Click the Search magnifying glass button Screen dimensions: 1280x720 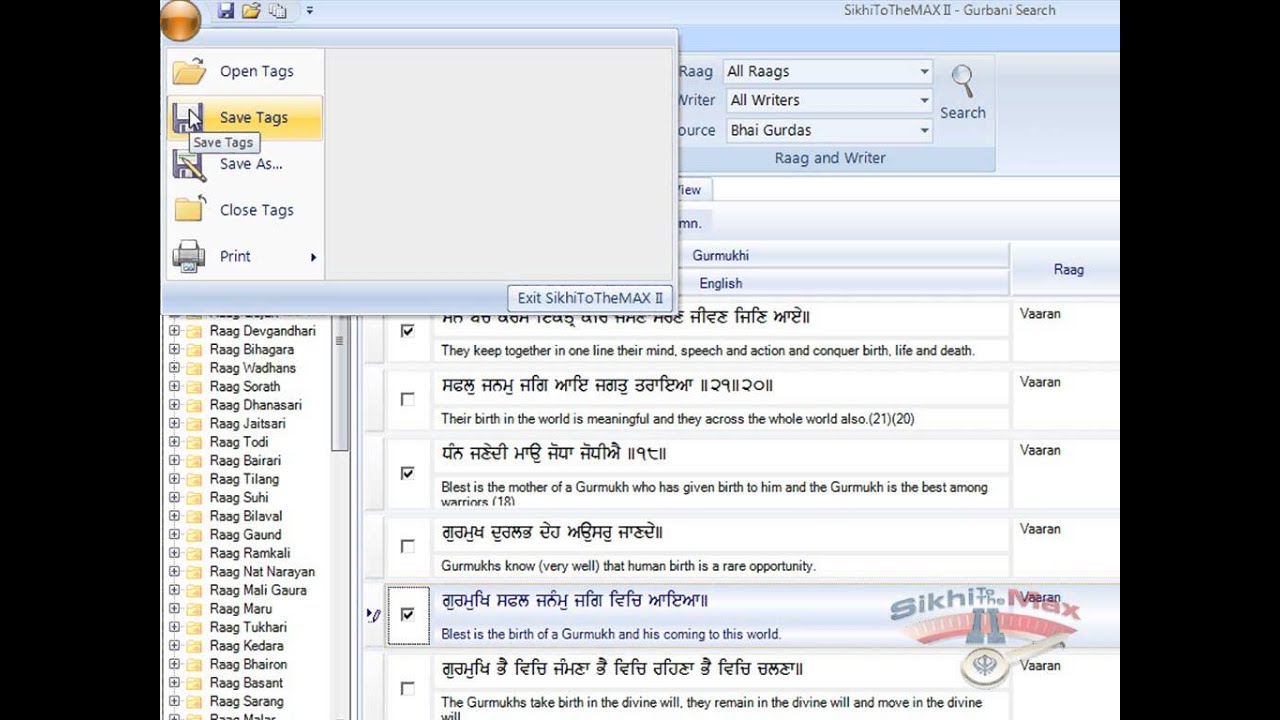962,93
